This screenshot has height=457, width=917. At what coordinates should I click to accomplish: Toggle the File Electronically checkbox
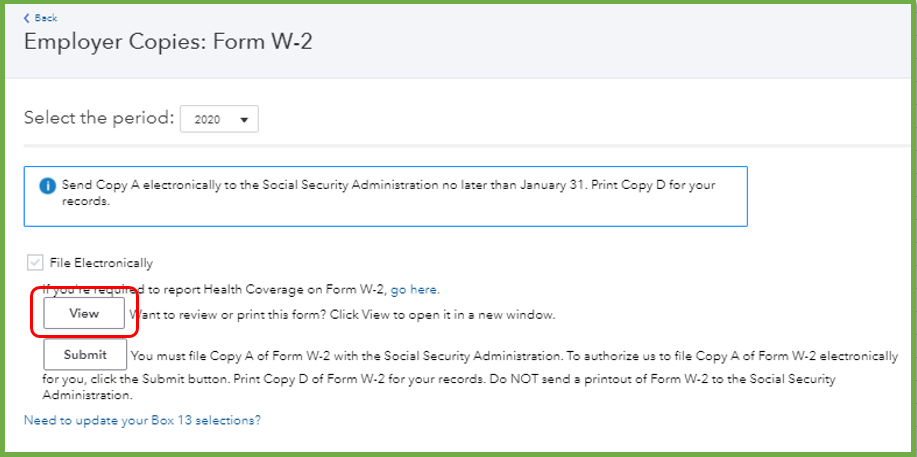[35, 263]
